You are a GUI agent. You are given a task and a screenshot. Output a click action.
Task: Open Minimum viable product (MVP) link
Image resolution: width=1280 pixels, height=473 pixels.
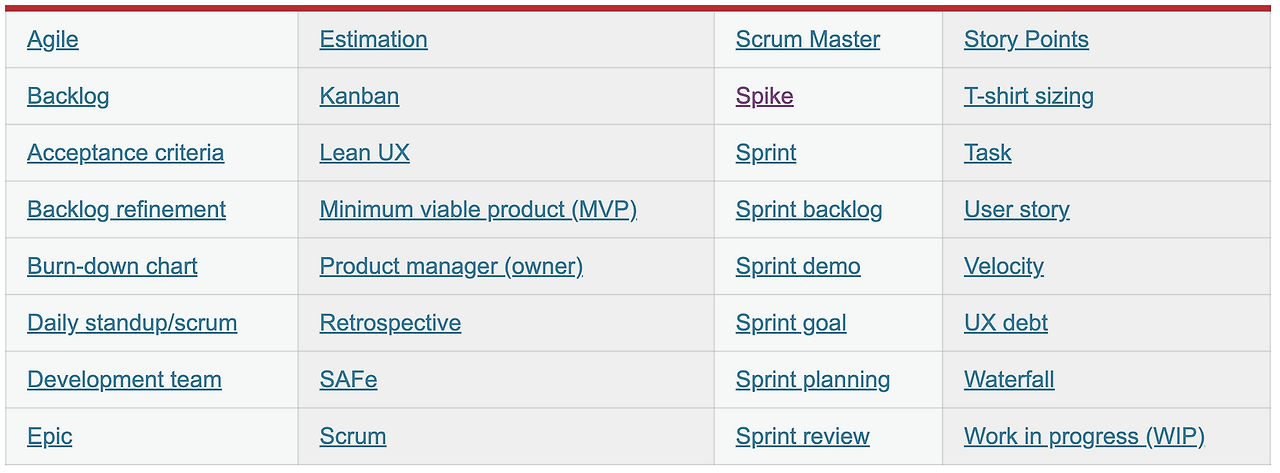[x=478, y=210]
